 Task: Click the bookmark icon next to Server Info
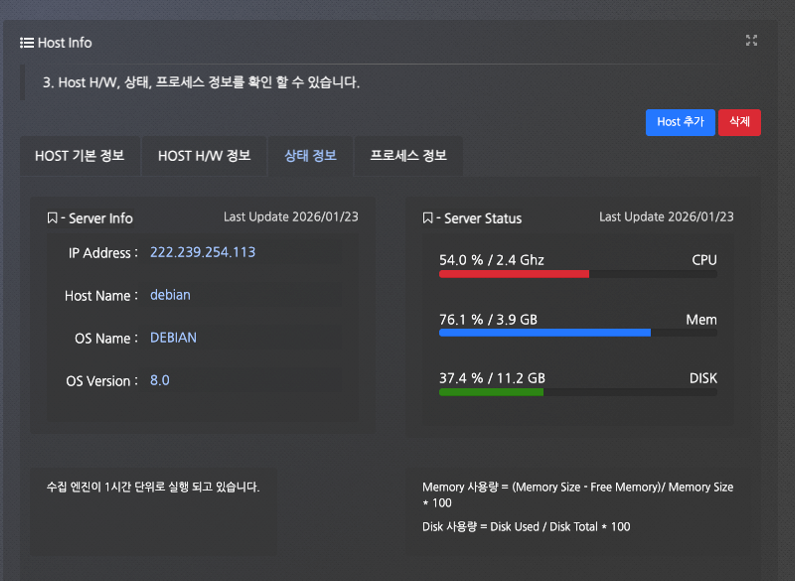[x=52, y=218]
